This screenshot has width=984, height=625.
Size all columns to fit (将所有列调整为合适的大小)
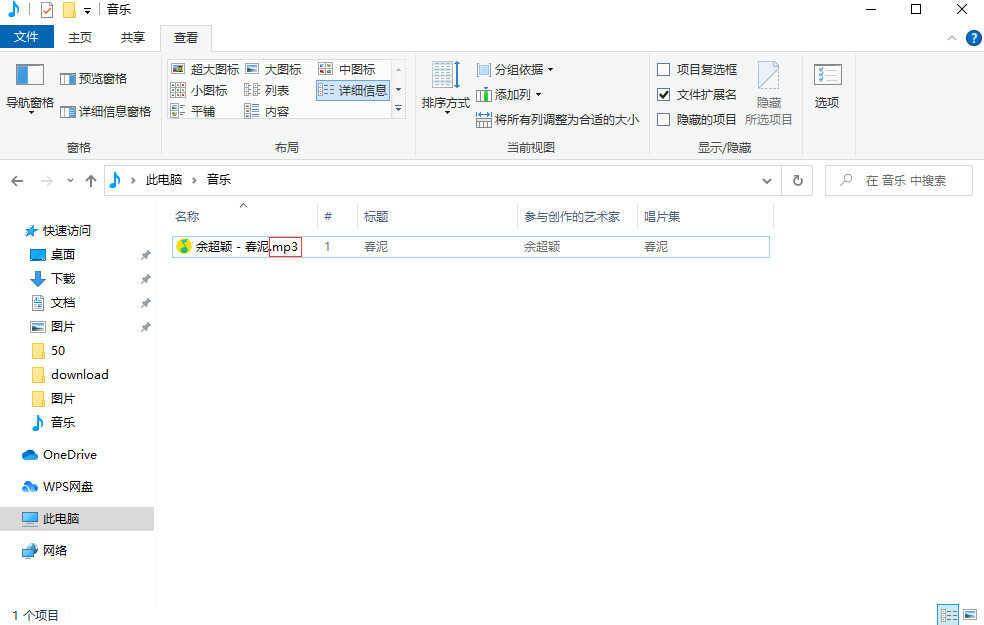coord(558,119)
